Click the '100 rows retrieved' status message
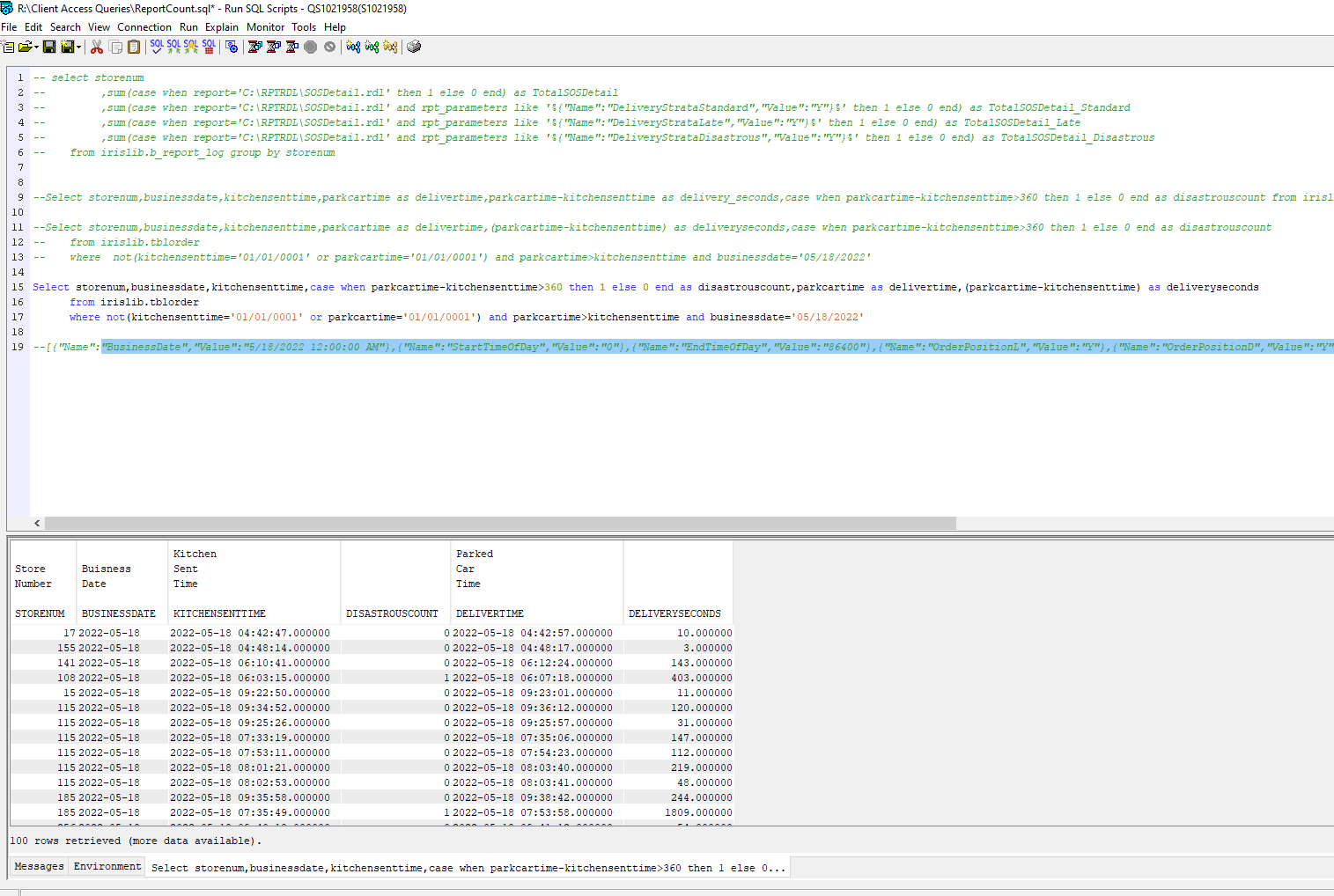The width and height of the screenshot is (1334, 896). point(136,841)
